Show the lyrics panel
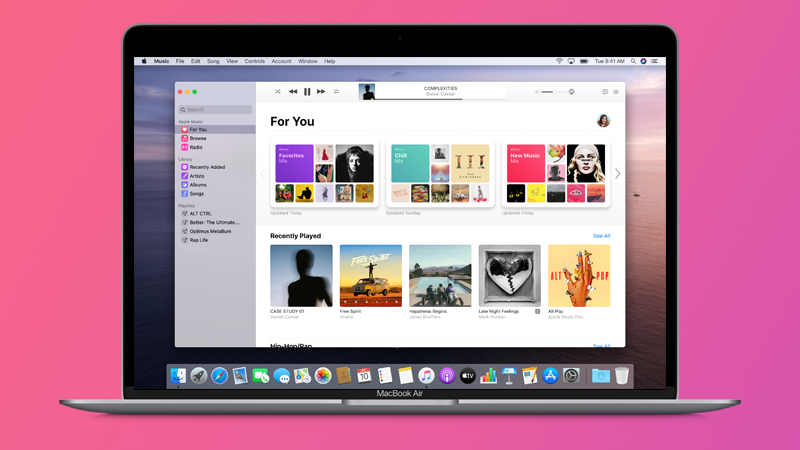This screenshot has width=800, height=450. 605,92
